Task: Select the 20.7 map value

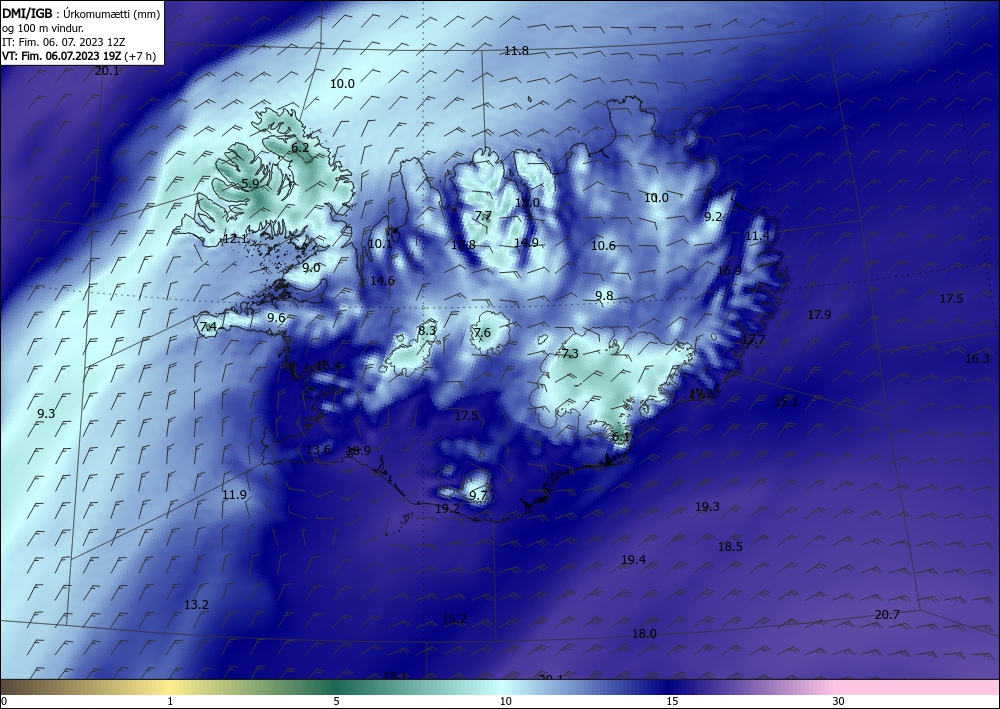Action: coord(887,615)
